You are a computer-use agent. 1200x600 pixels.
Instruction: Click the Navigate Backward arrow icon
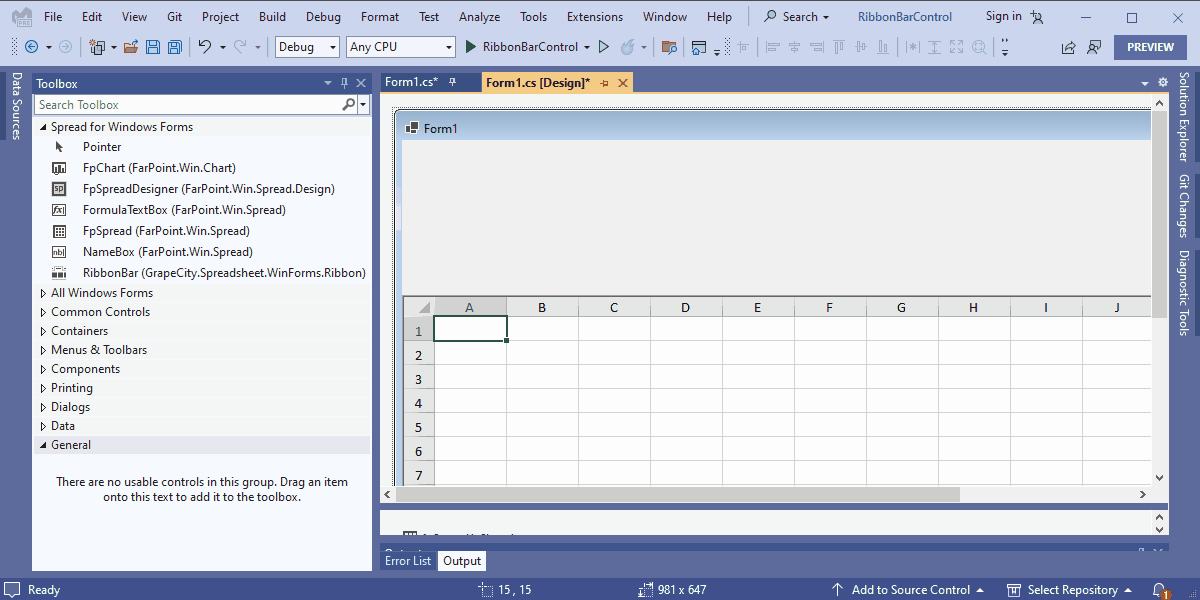(30, 46)
